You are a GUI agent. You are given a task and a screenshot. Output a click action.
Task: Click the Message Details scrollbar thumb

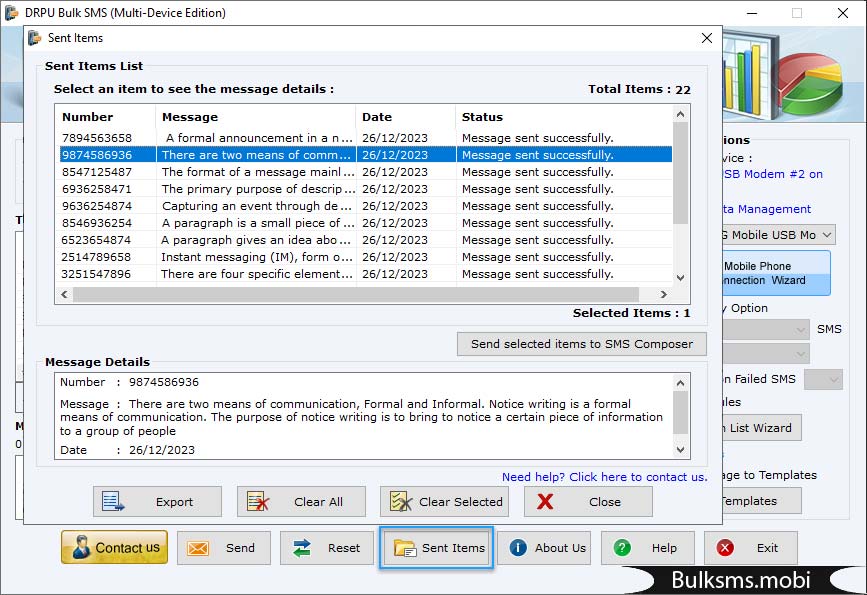point(681,413)
